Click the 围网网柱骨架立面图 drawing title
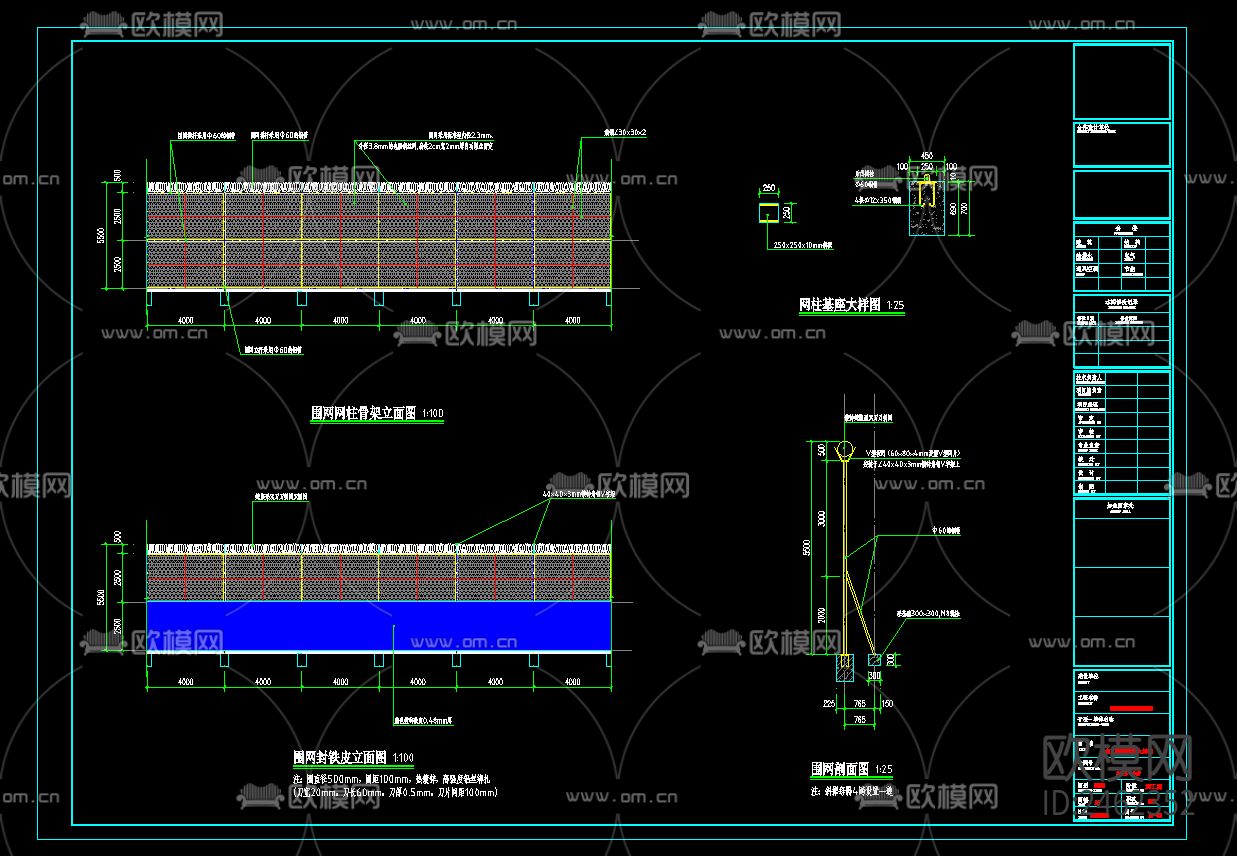 363,412
